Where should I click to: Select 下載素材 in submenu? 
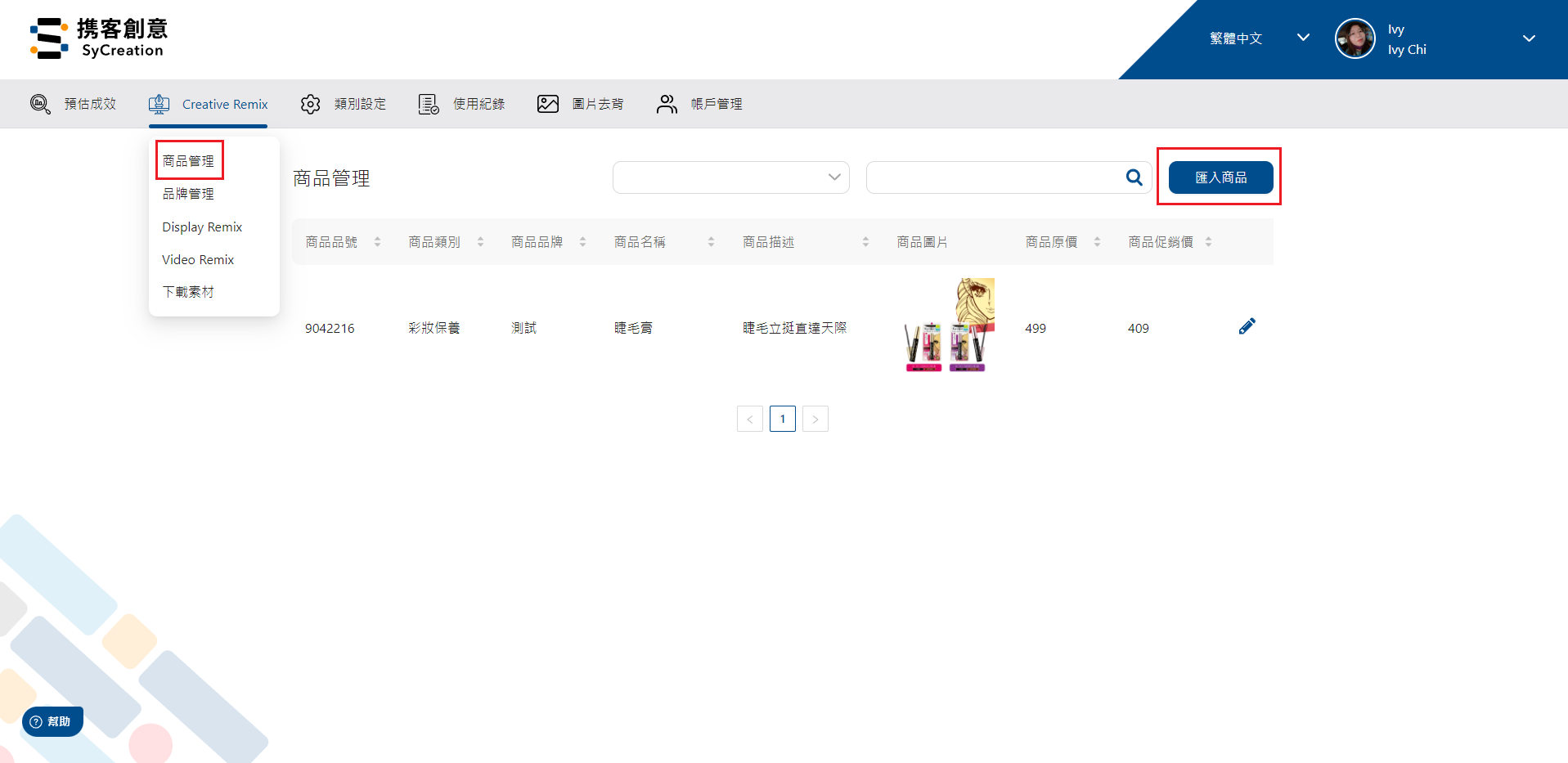click(188, 292)
